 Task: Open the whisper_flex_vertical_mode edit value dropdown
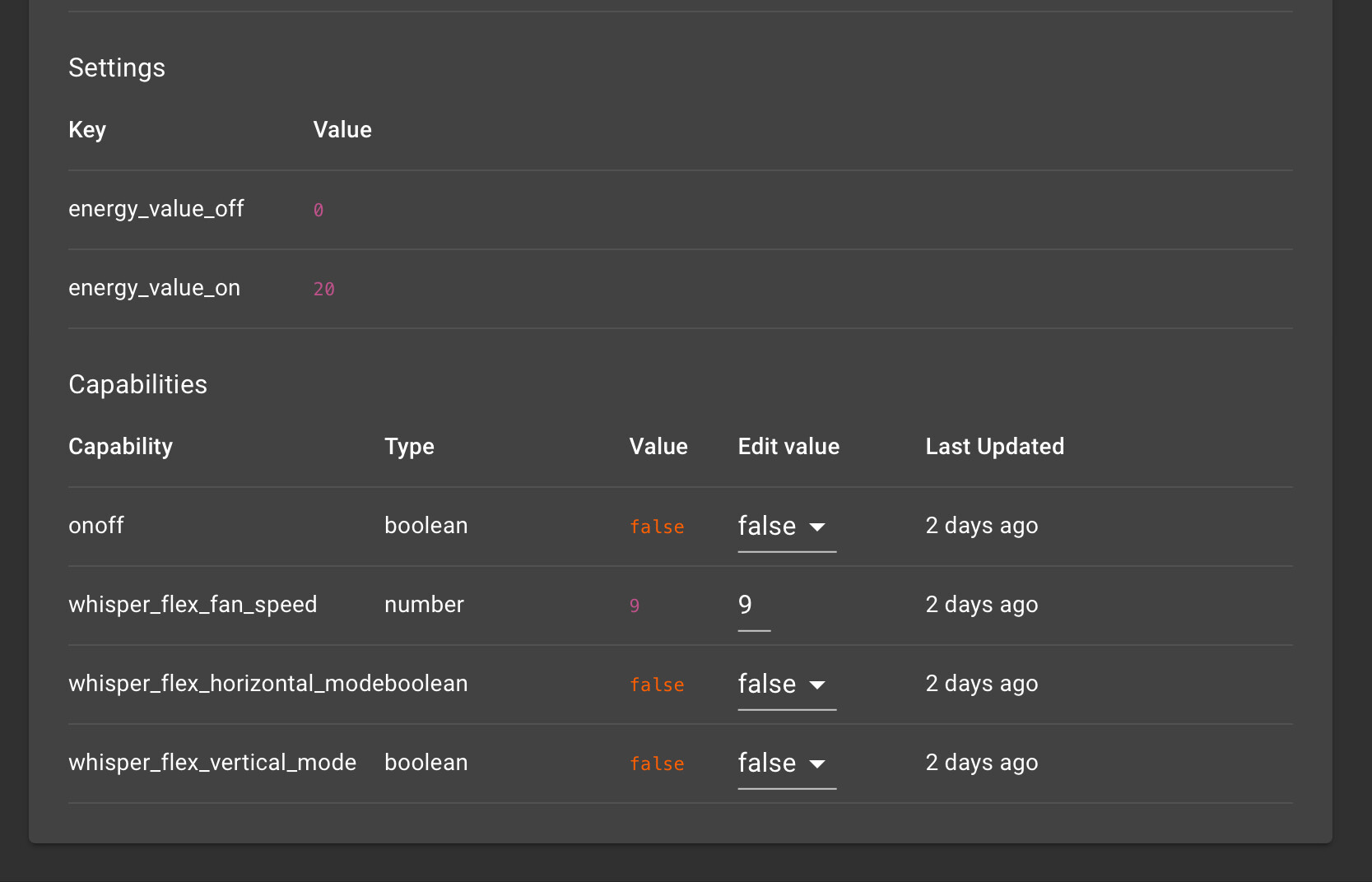coord(786,764)
